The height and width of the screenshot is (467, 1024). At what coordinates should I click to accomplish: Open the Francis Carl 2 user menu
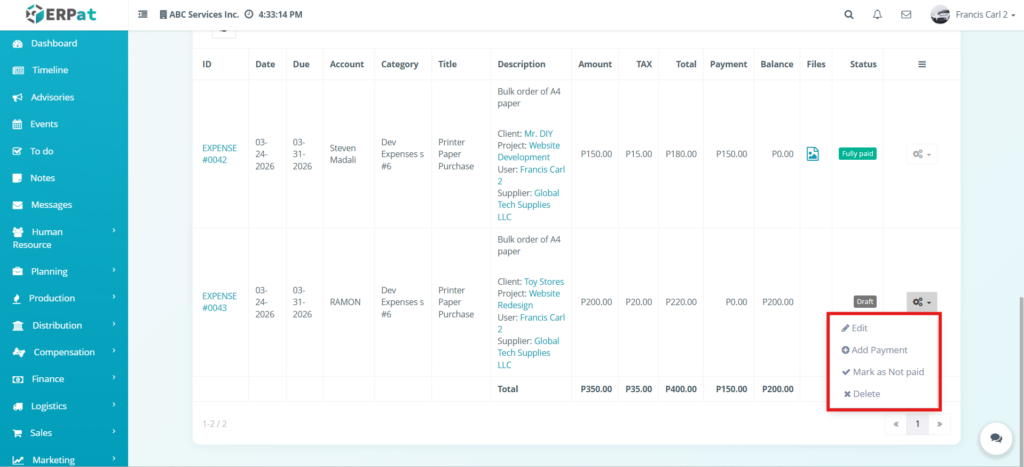click(968, 15)
